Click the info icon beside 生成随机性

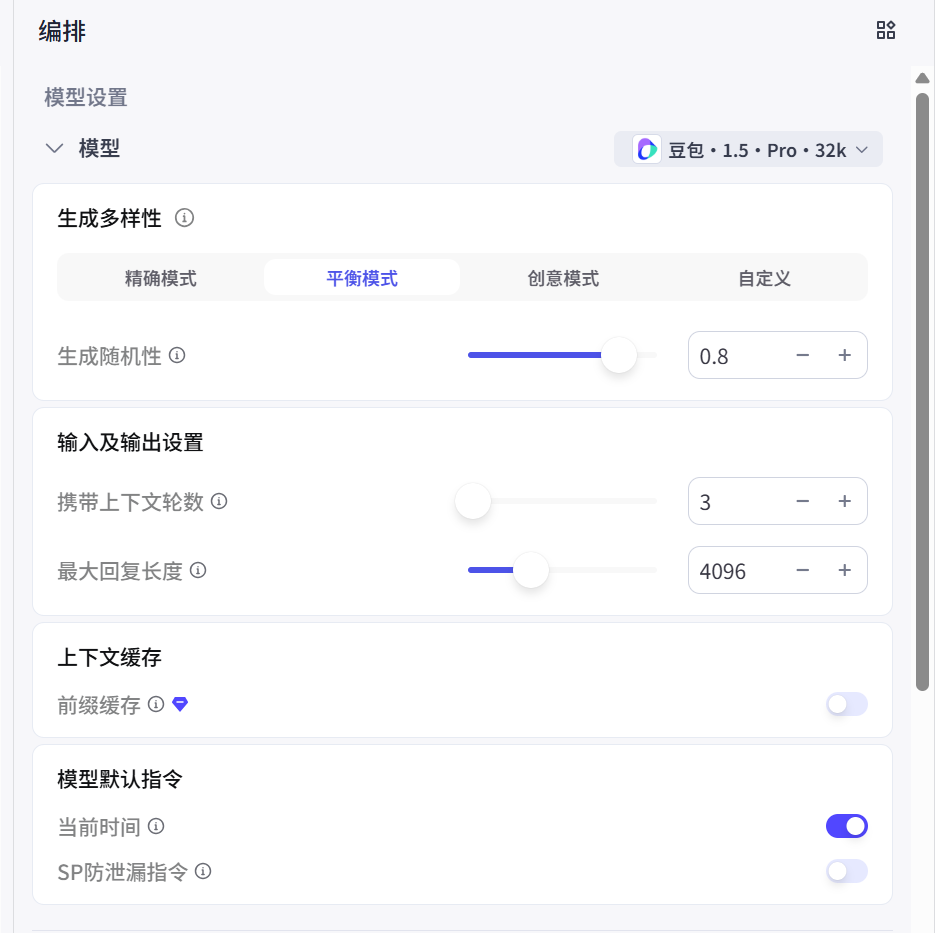click(x=177, y=355)
